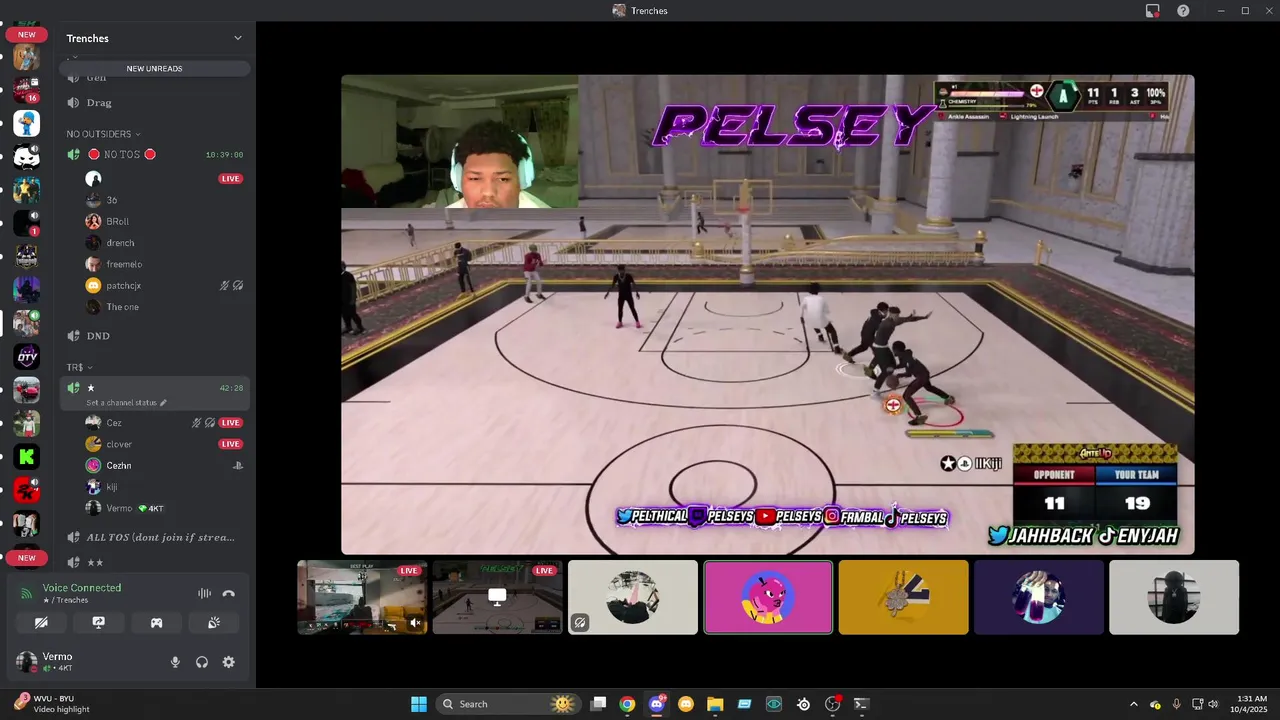The image size is (1280, 720).
Task: Open the SteelSeries app from the taskbar
Action: 803,704
